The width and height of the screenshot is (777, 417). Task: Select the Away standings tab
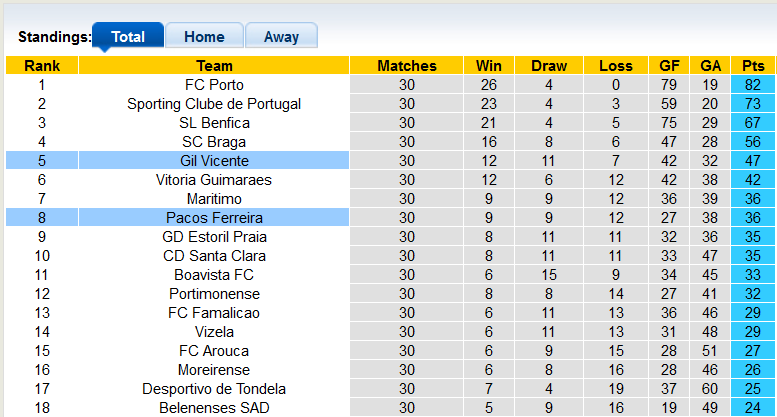[281, 37]
